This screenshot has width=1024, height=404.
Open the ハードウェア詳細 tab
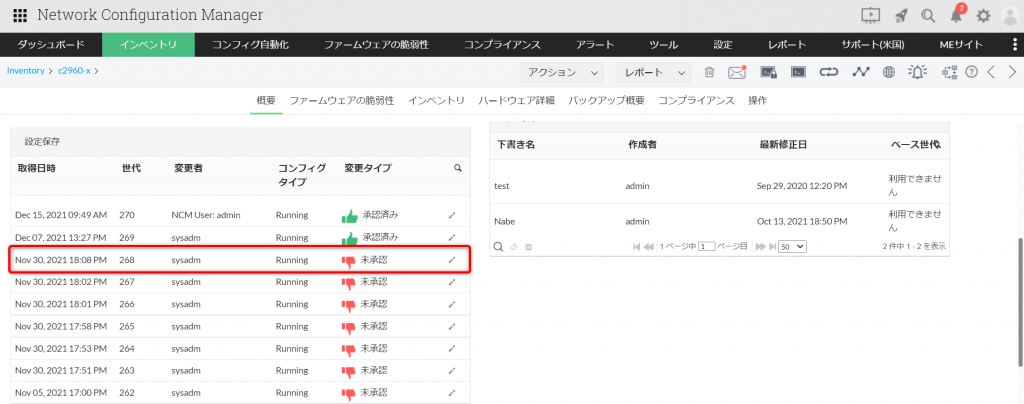coord(516,101)
